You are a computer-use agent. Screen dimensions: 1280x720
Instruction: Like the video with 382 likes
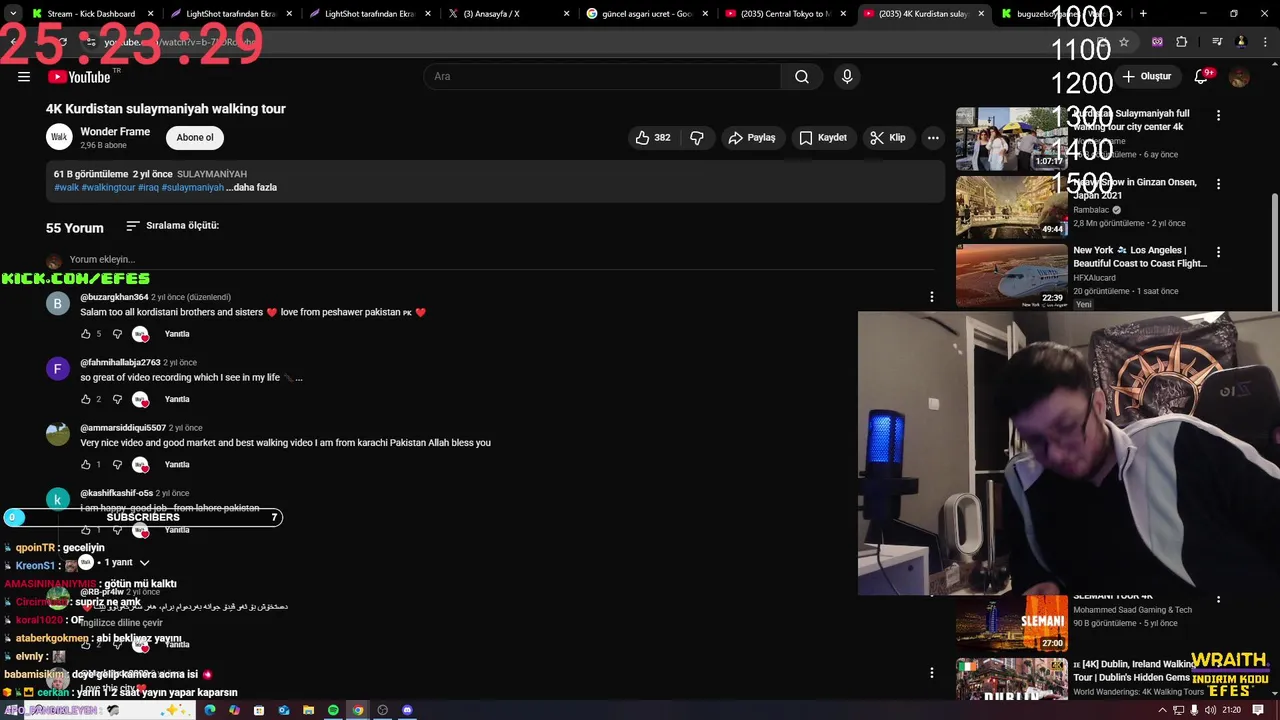point(652,138)
